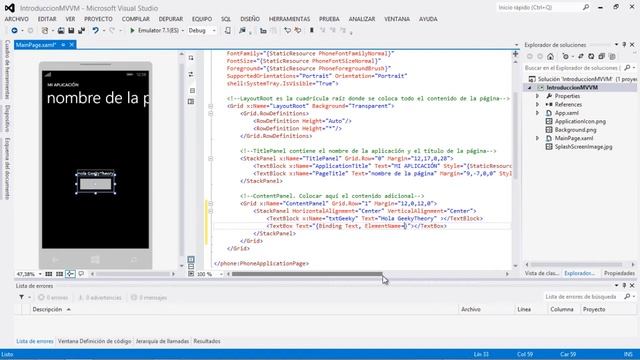Toggle snap to gridlines in the designer
Screen dimensions: 640x360
click(x=60, y=274)
